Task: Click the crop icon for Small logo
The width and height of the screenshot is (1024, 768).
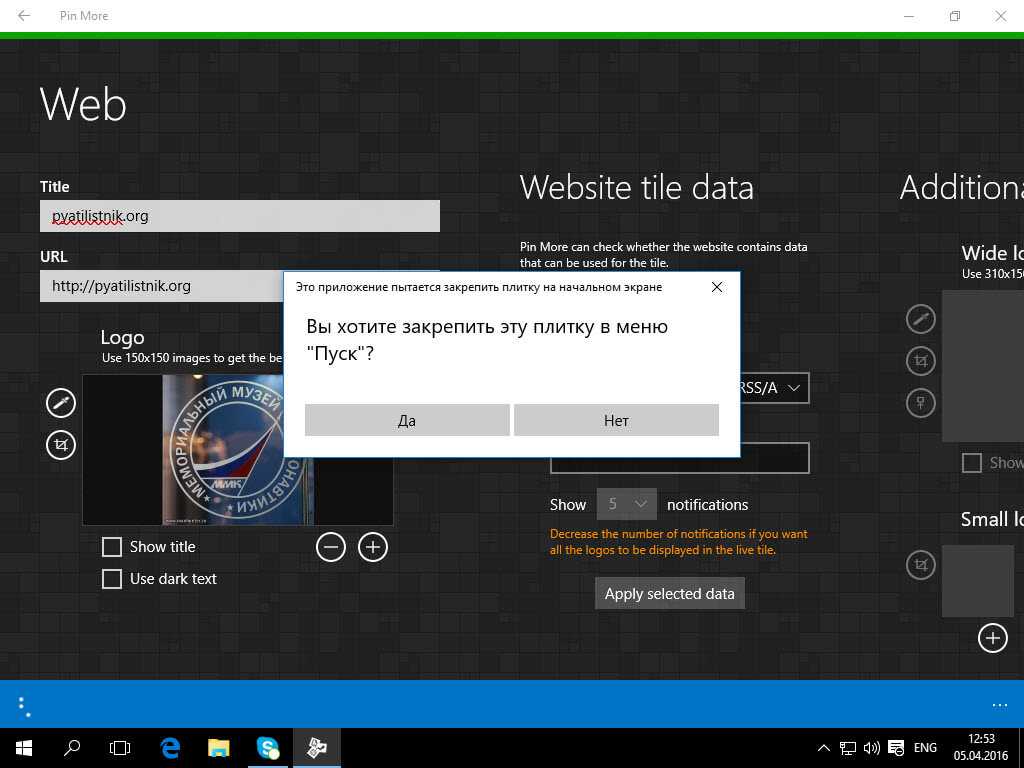Action: click(920, 565)
